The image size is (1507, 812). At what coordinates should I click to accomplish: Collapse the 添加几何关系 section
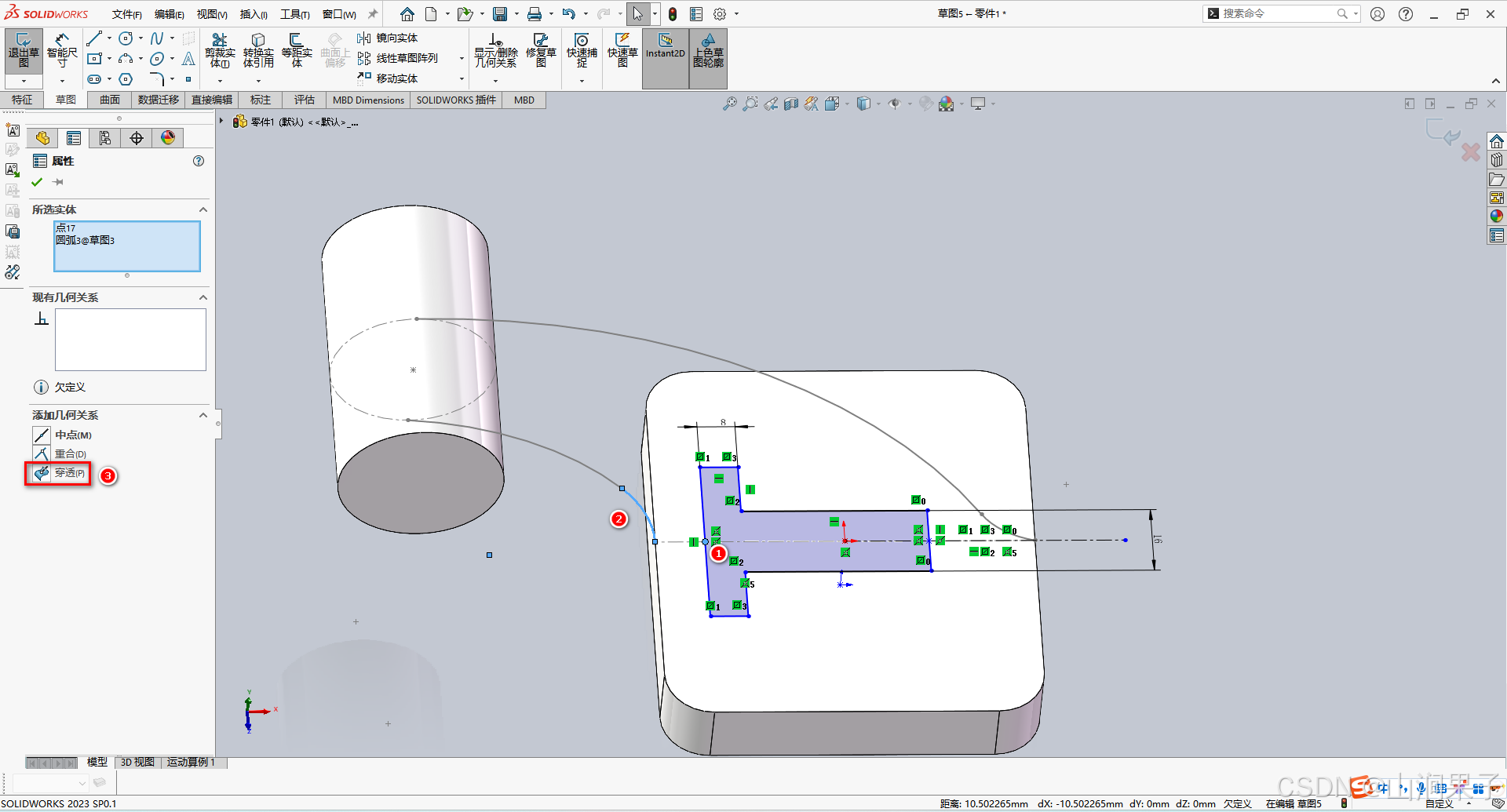click(203, 415)
